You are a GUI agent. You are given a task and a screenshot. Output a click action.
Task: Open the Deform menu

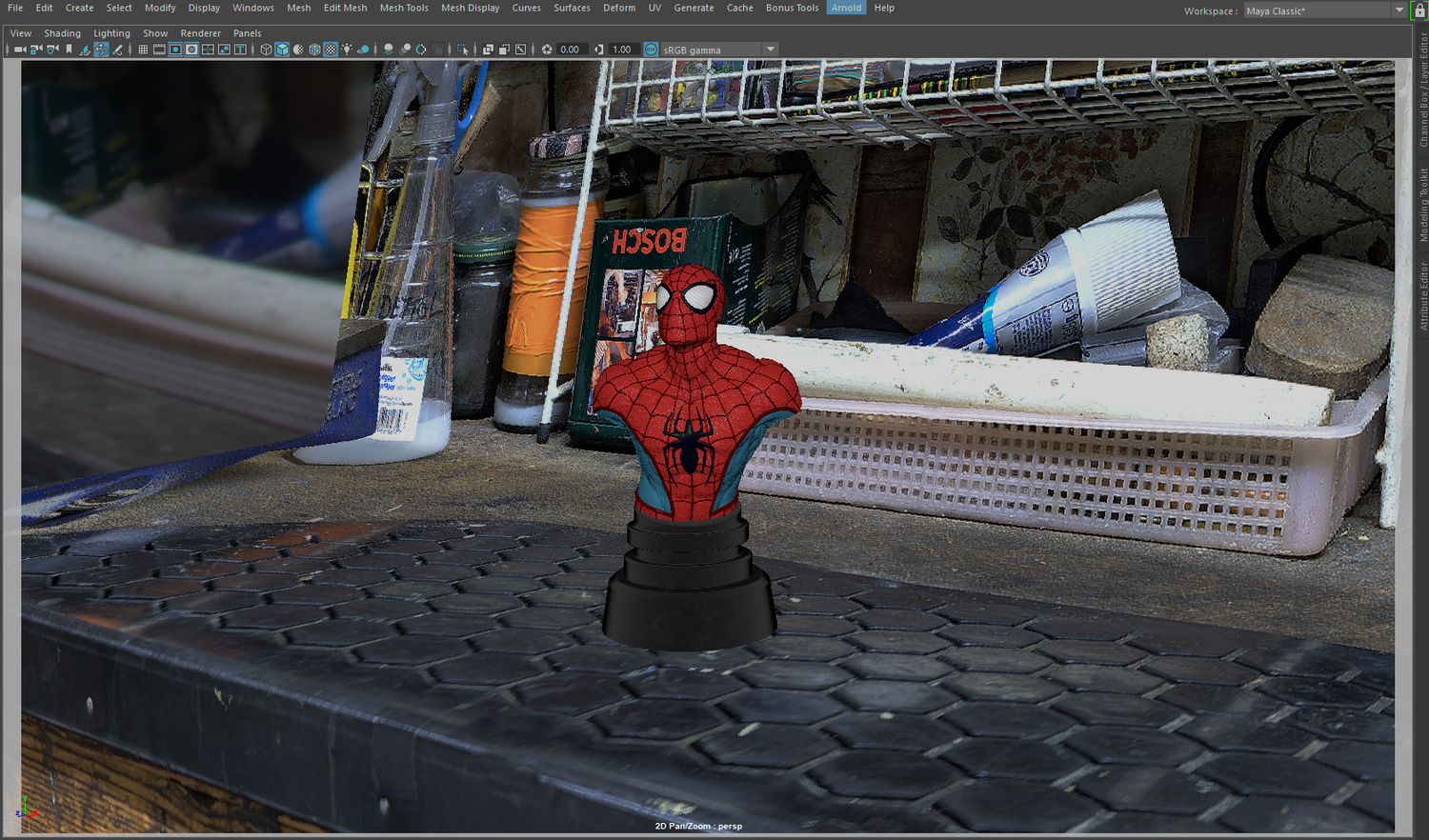(x=619, y=8)
